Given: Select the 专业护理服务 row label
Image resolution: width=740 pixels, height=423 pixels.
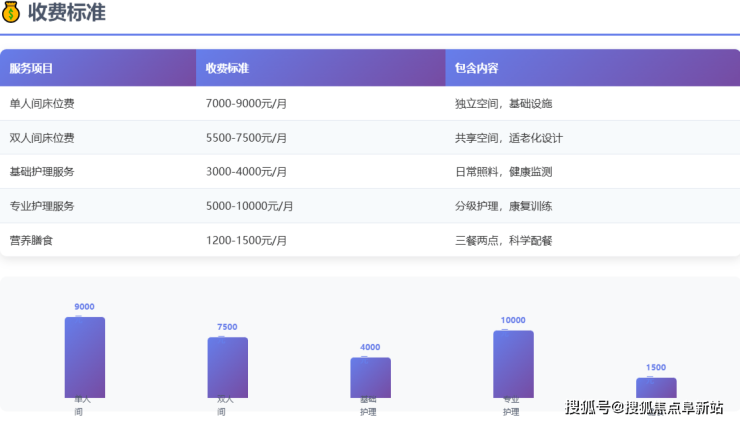Looking at the screenshot, I should [41, 206].
